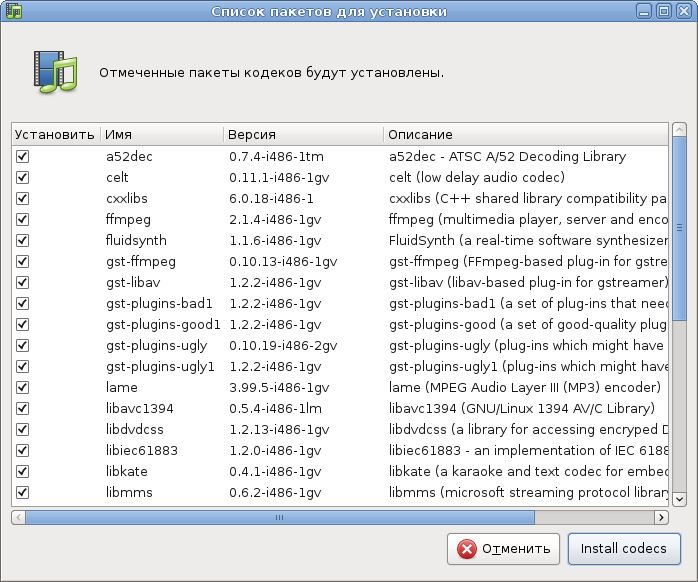Screen dimensions: 698x582
Task: Click version 0.10.13-i486-1gv
Action: pos(283,261)
